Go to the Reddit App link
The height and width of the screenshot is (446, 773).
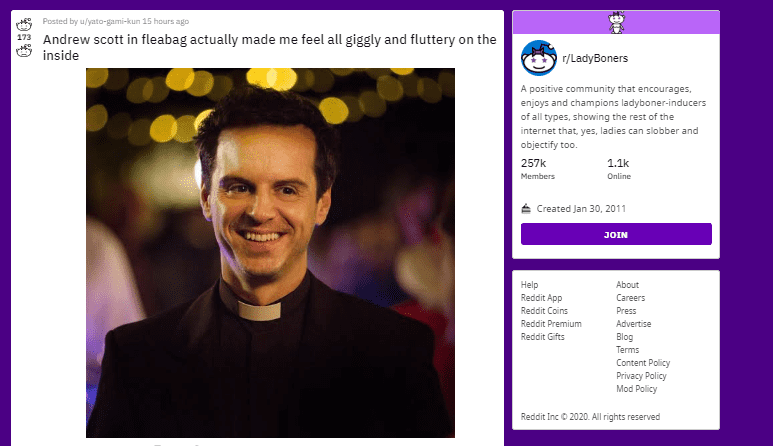tap(542, 298)
